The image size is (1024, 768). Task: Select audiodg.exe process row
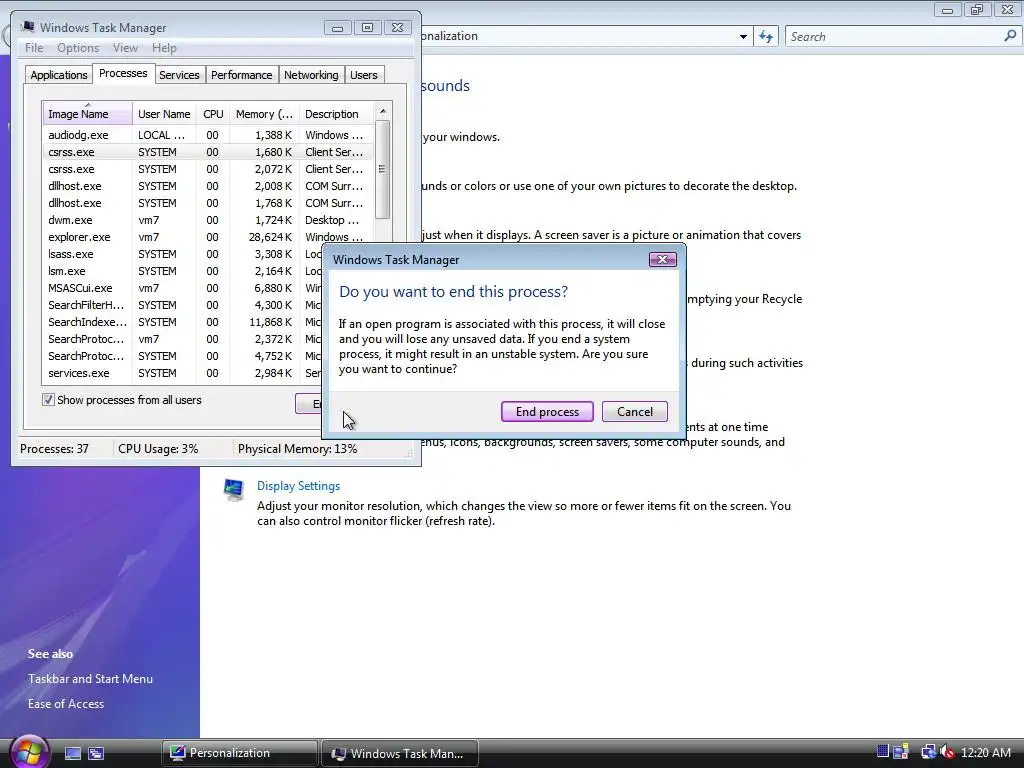coord(208,135)
